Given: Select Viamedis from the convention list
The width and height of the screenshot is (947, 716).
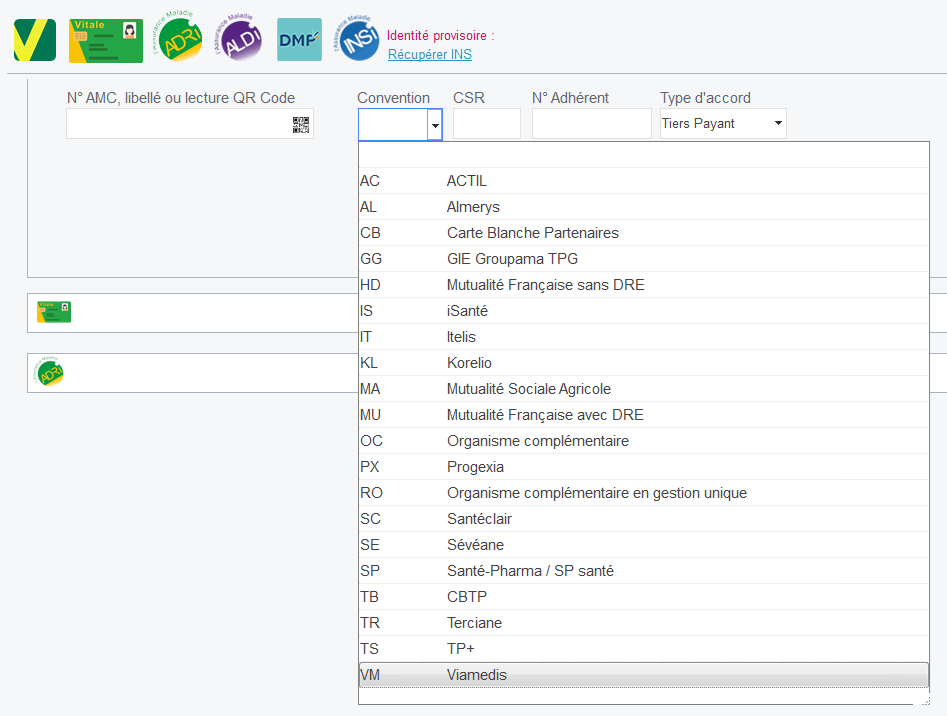Looking at the screenshot, I should (x=476, y=675).
